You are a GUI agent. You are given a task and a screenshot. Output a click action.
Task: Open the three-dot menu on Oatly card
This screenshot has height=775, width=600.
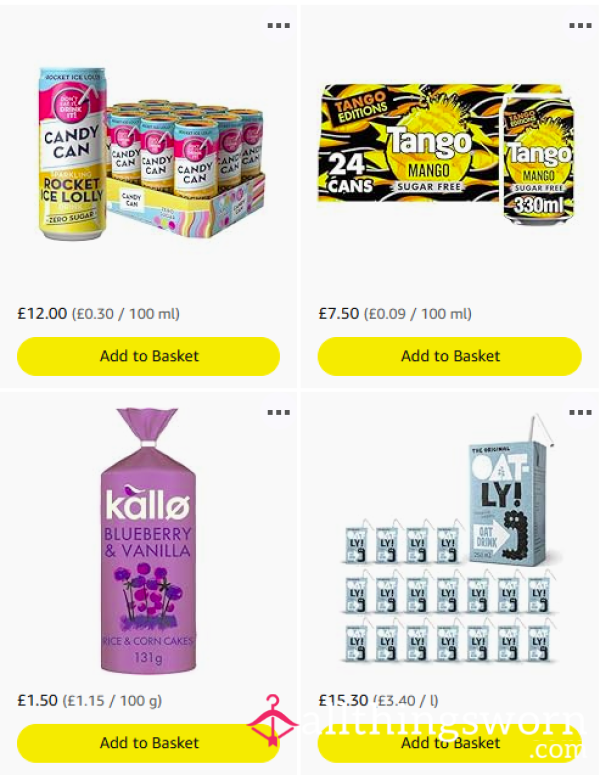pyautogui.click(x=580, y=412)
